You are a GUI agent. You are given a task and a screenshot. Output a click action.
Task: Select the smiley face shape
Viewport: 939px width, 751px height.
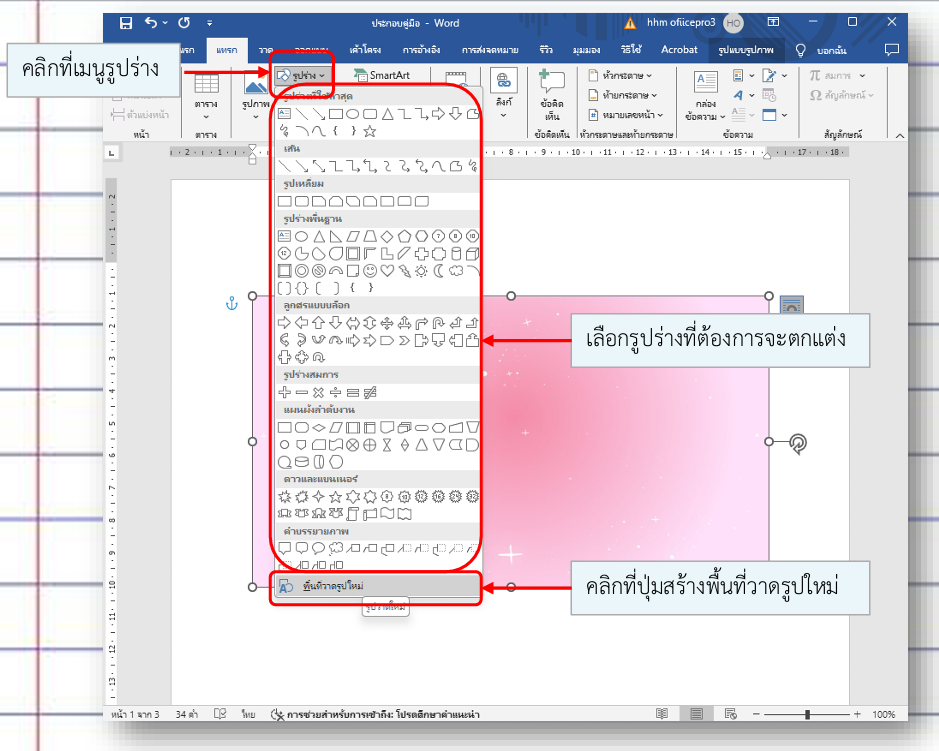(x=370, y=270)
